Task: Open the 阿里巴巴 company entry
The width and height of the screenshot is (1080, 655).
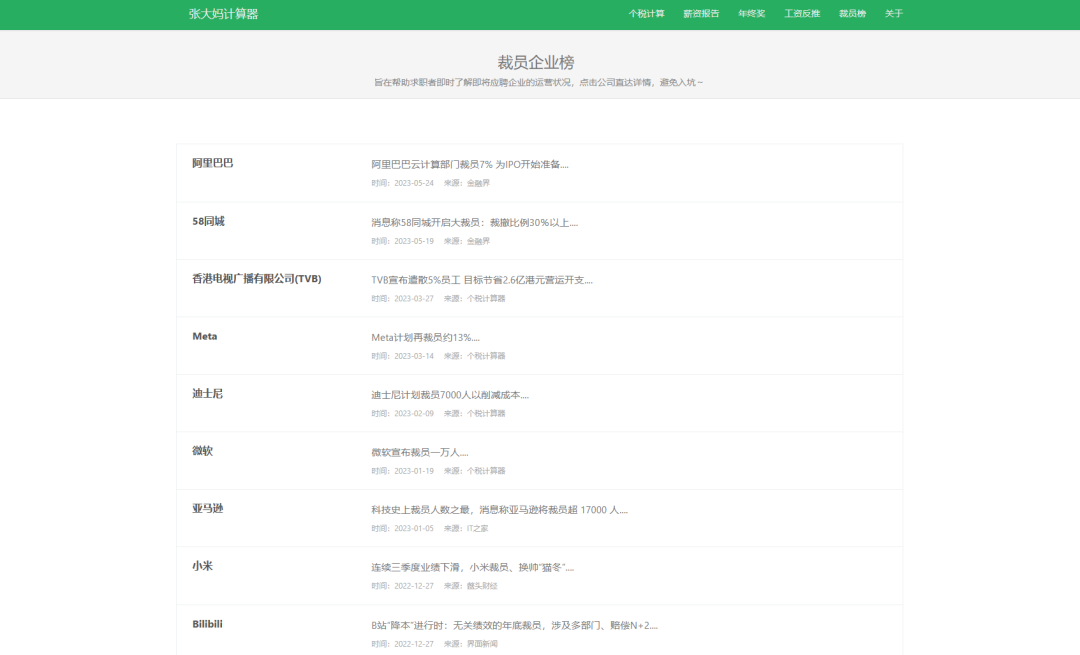Action: coord(212,163)
